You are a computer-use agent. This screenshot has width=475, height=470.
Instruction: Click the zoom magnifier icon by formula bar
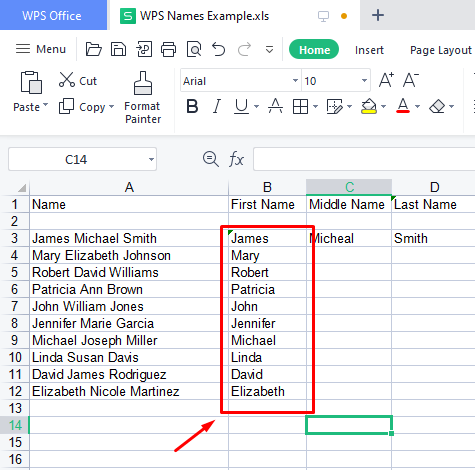[x=211, y=159]
